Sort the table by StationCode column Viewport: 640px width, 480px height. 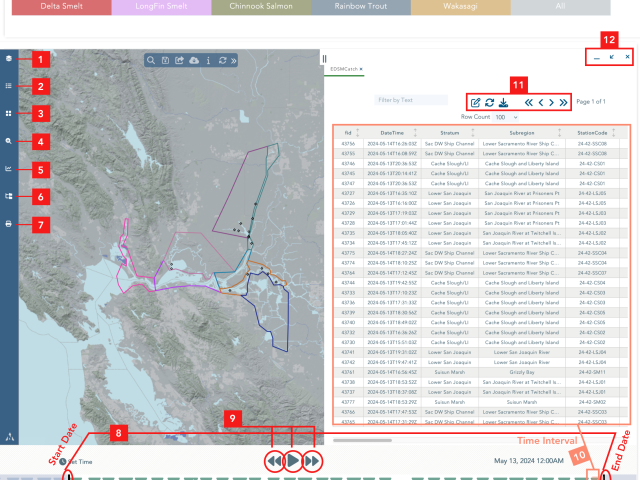click(592, 133)
